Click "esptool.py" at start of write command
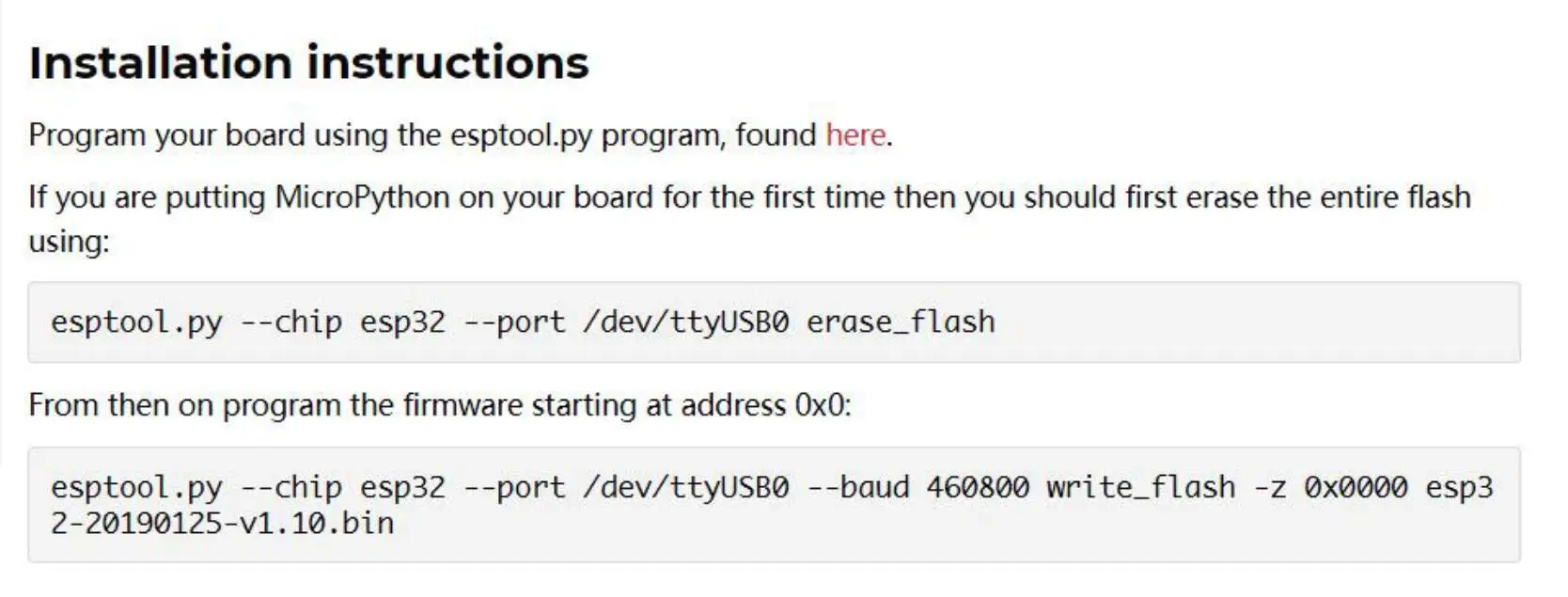 (136, 487)
